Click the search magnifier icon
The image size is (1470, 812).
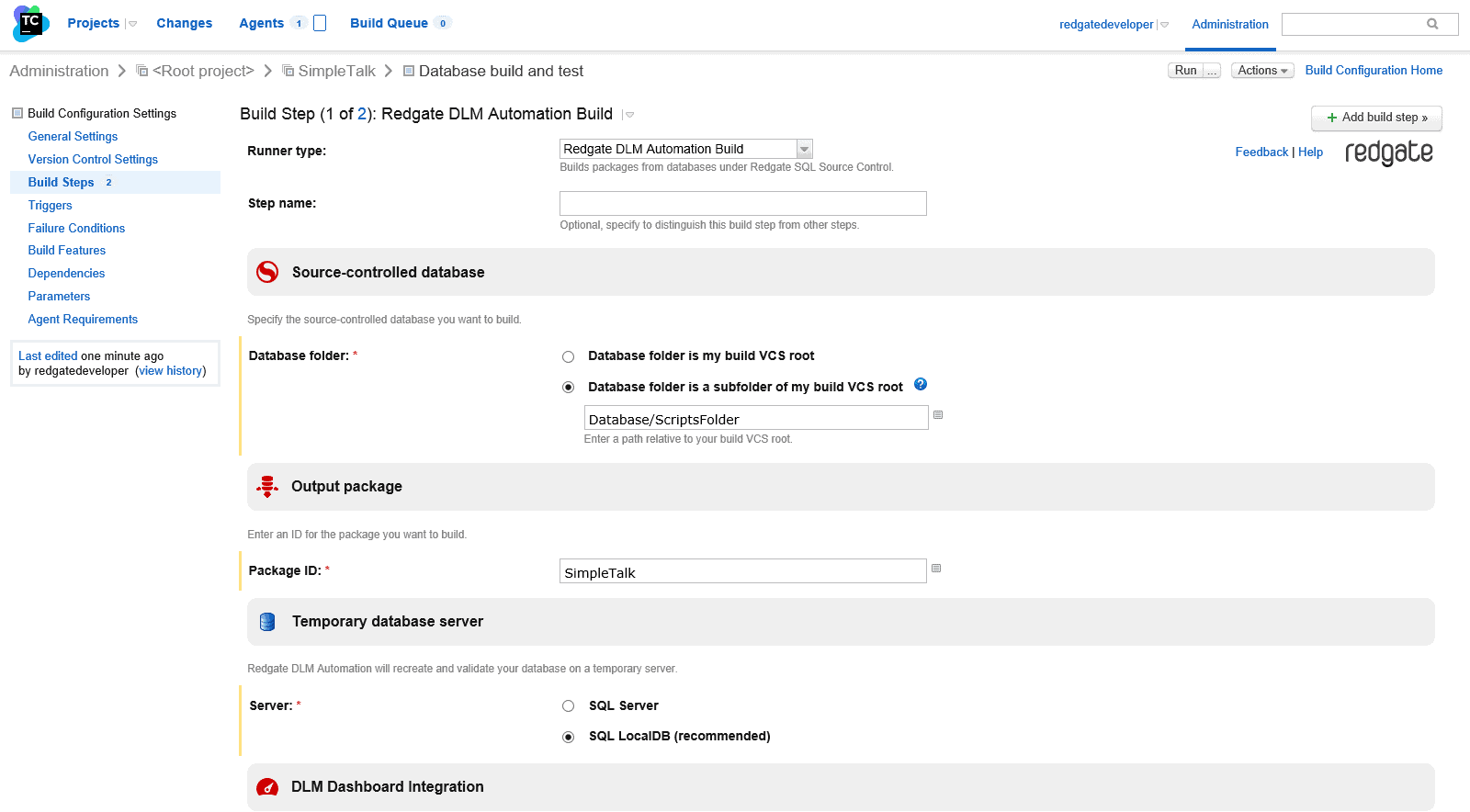[1431, 24]
